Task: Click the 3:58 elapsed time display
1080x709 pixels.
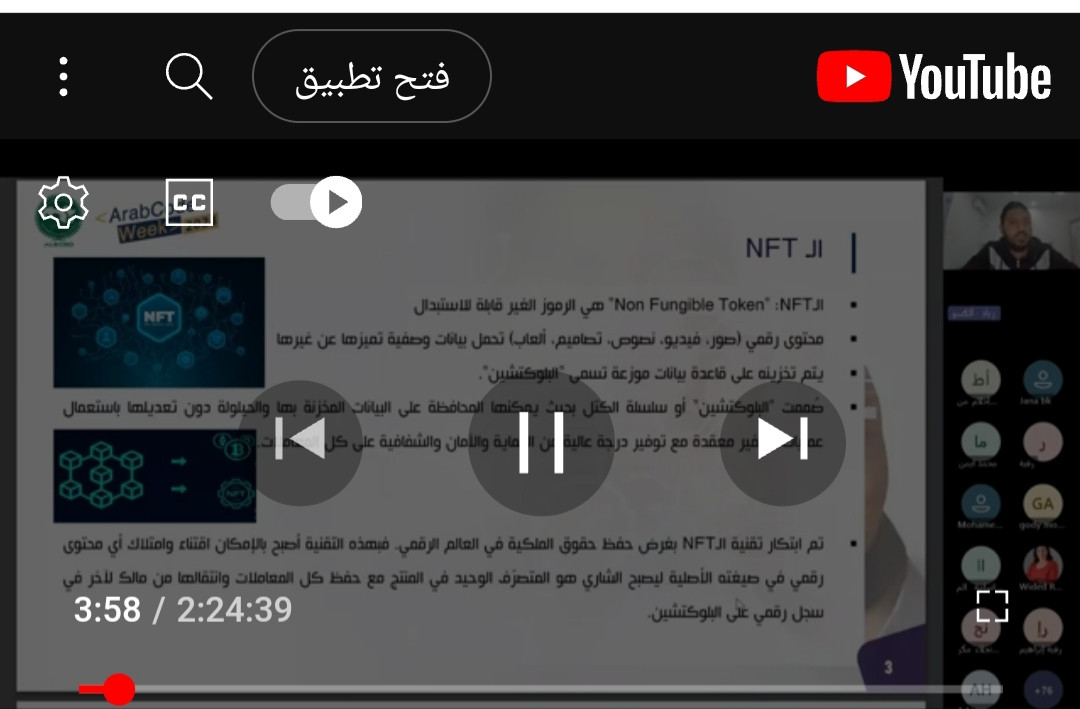Action: pos(107,610)
